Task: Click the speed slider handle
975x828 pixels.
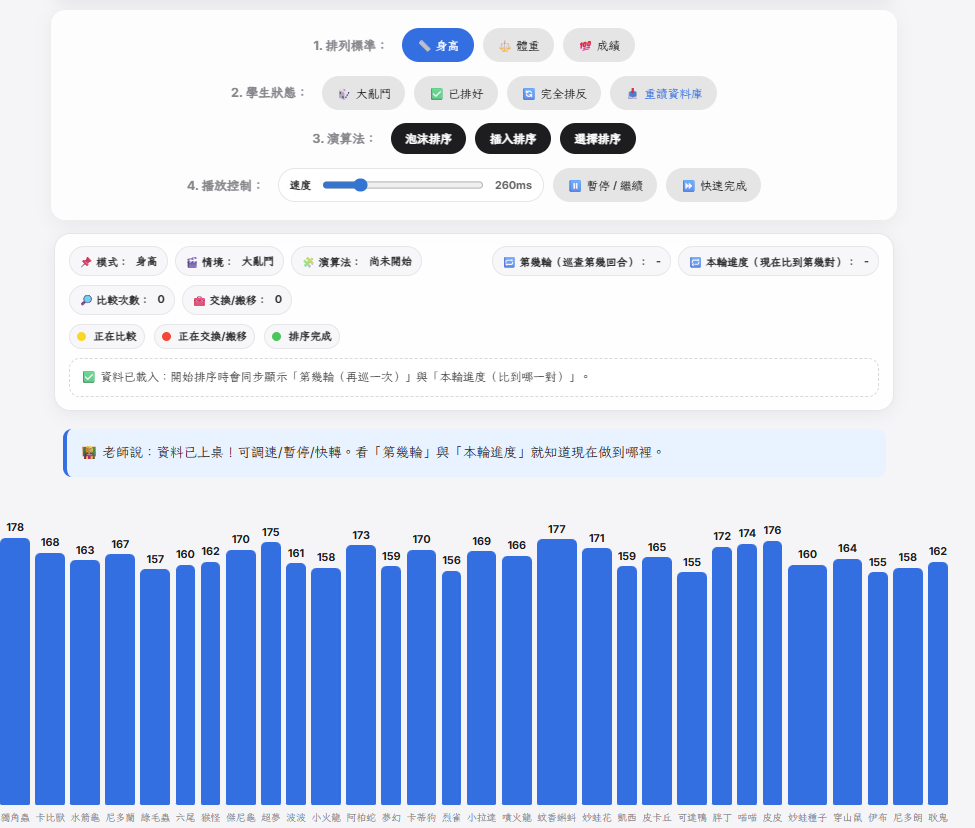Action: [x=361, y=185]
